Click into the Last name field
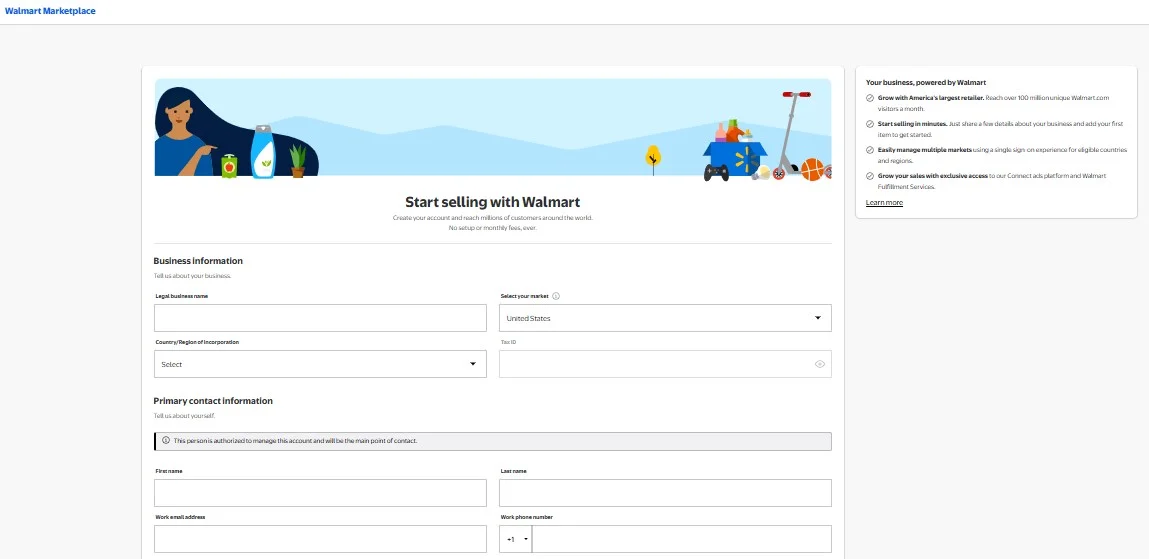1149x559 pixels. point(665,493)
